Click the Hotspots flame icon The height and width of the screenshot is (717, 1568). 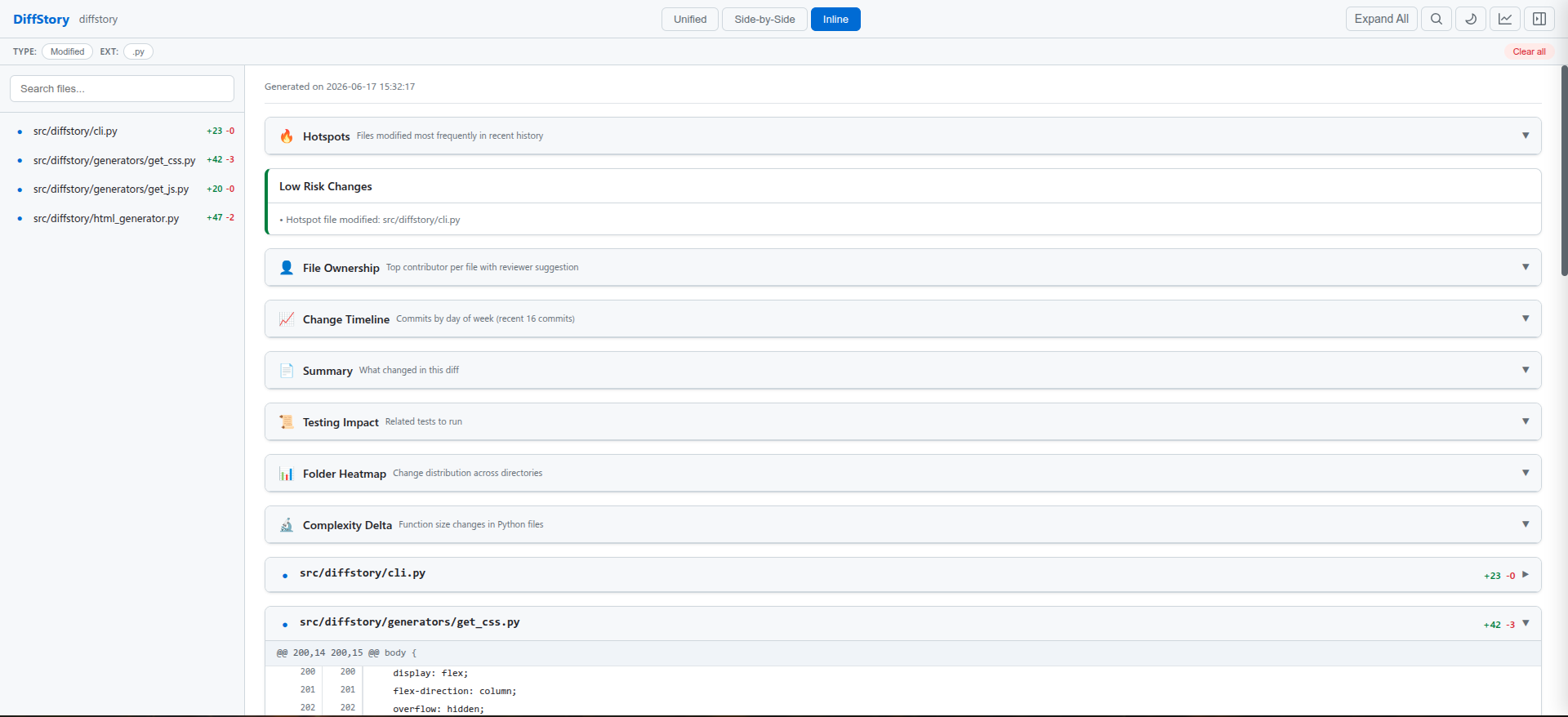(287, 136)
